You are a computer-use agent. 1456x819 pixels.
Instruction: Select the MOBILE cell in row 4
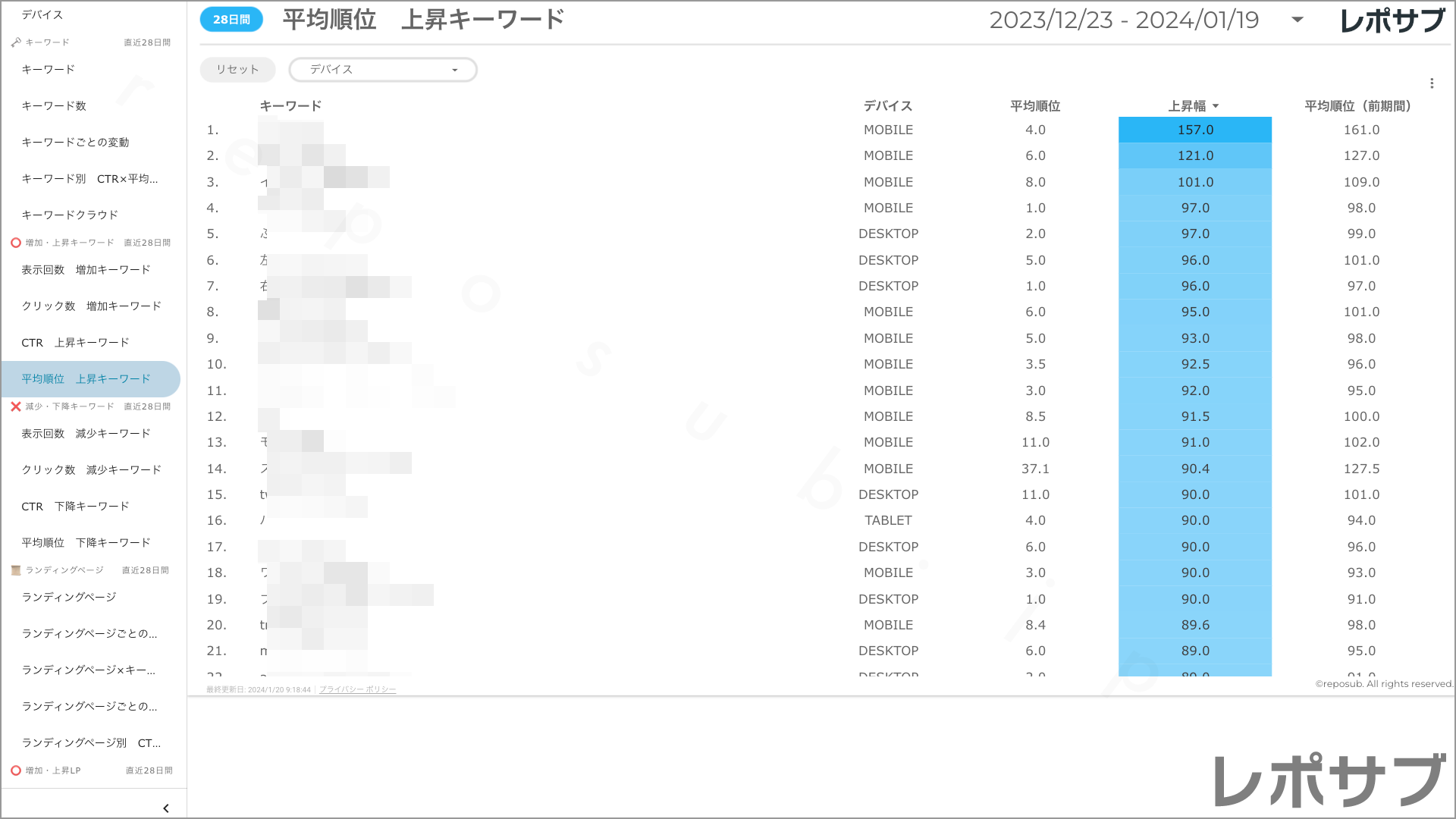coord(888,207)
